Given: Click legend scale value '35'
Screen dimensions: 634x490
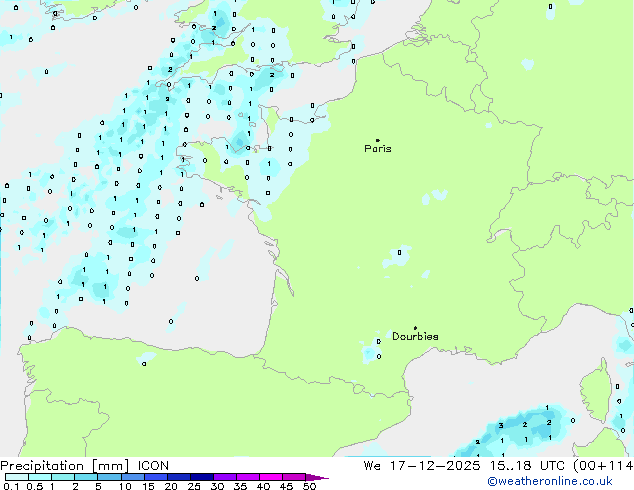Looking at the screenshot, I should click(240, 486).
